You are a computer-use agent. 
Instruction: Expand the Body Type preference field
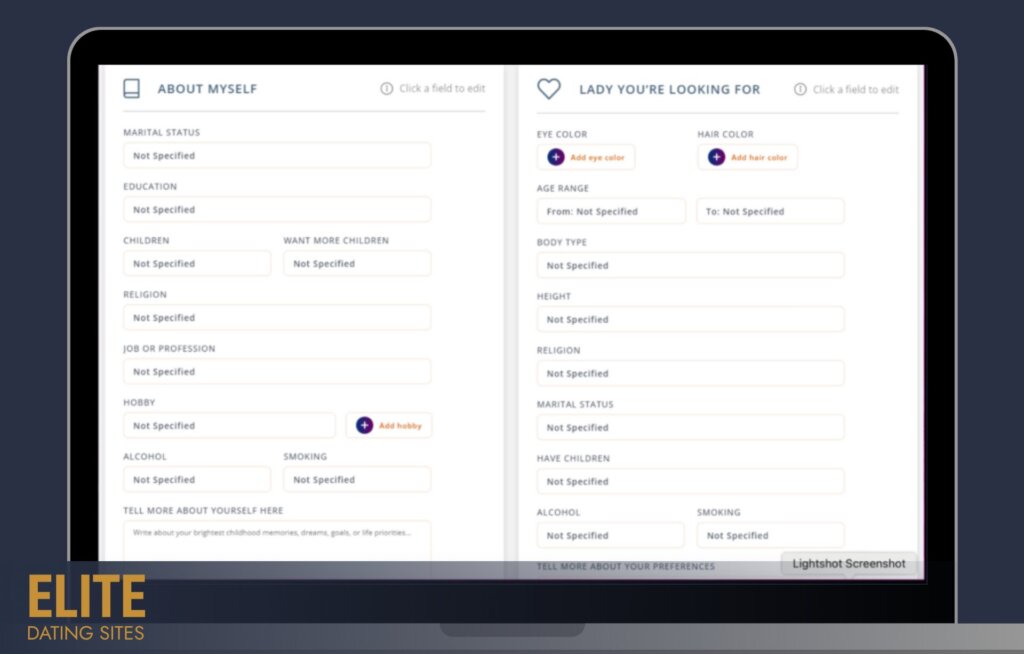[690, 266]
